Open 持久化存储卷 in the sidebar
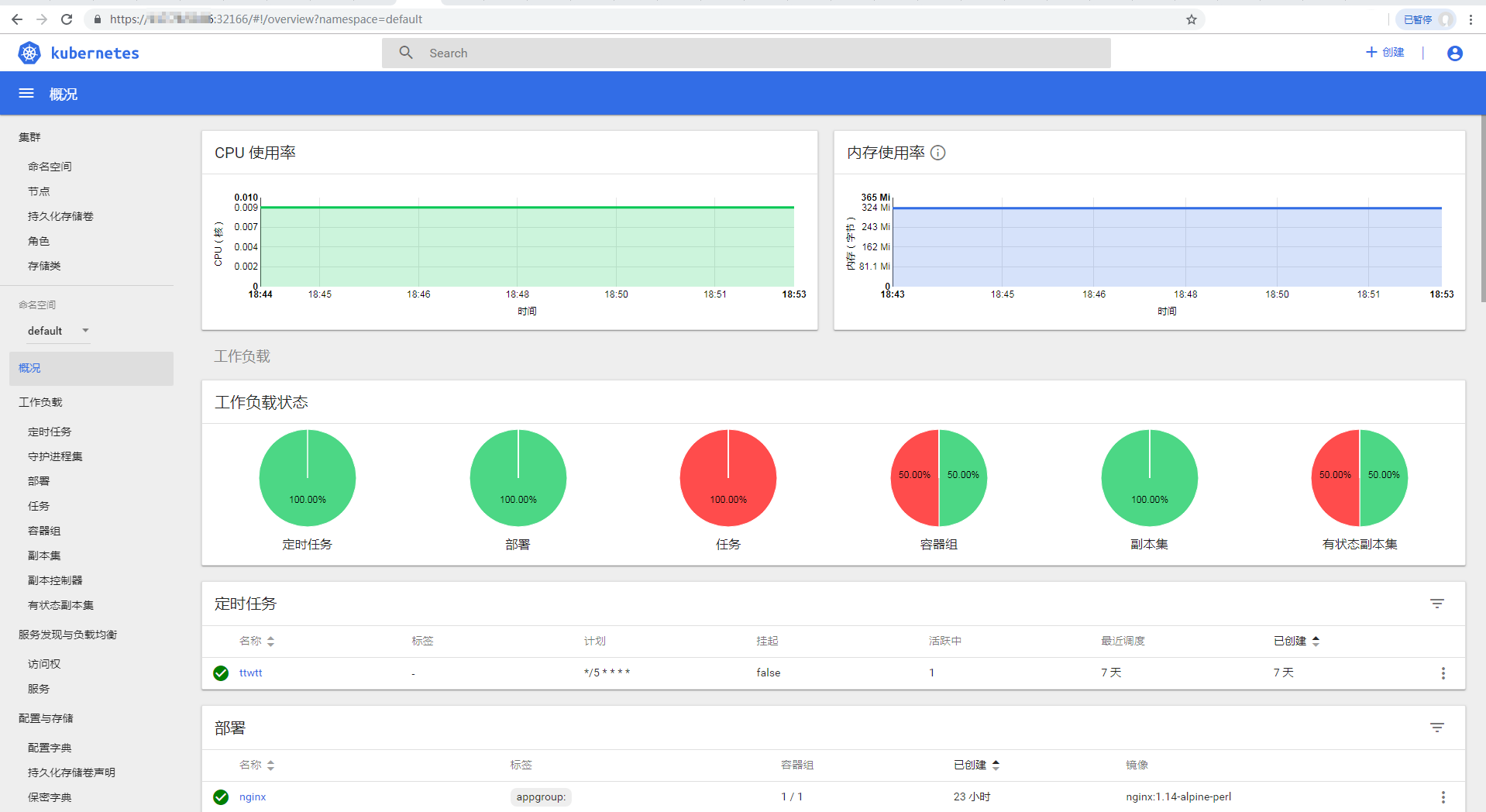The width and height of the screenshot is (1486, 812). point(60,216)
